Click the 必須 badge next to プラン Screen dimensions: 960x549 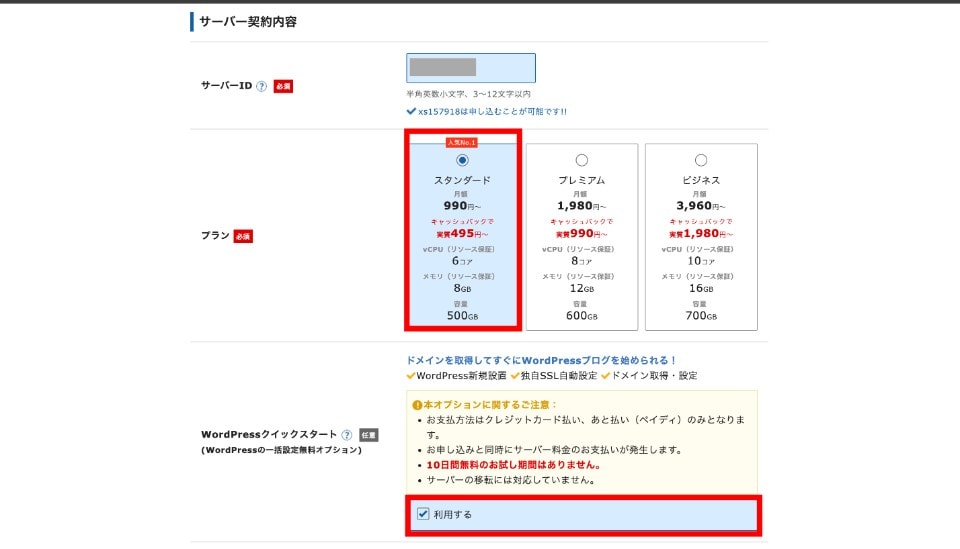[x=243, y=236]
